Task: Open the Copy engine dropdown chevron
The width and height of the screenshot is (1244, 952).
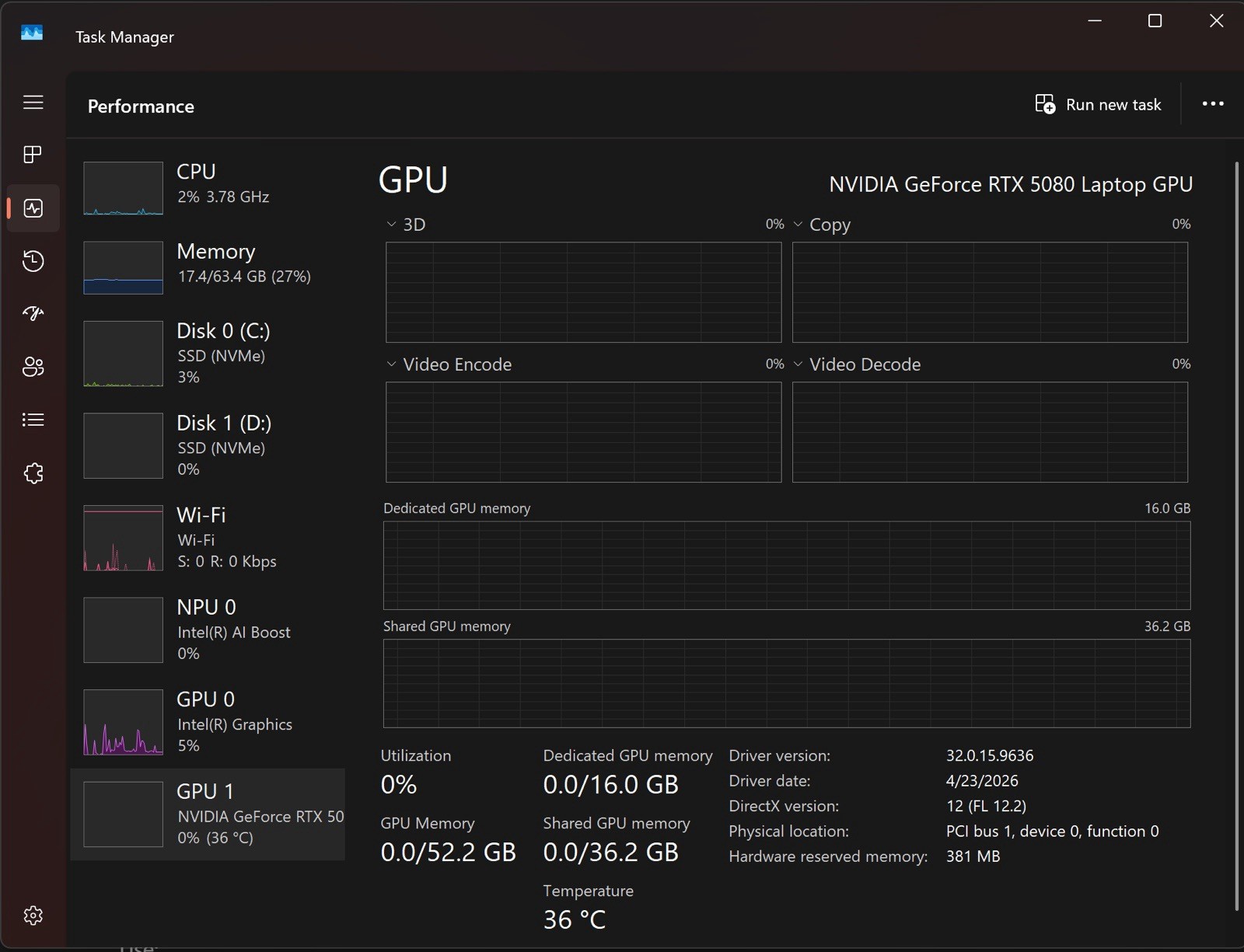Action: pyautogui.click(x=798, y=225)
